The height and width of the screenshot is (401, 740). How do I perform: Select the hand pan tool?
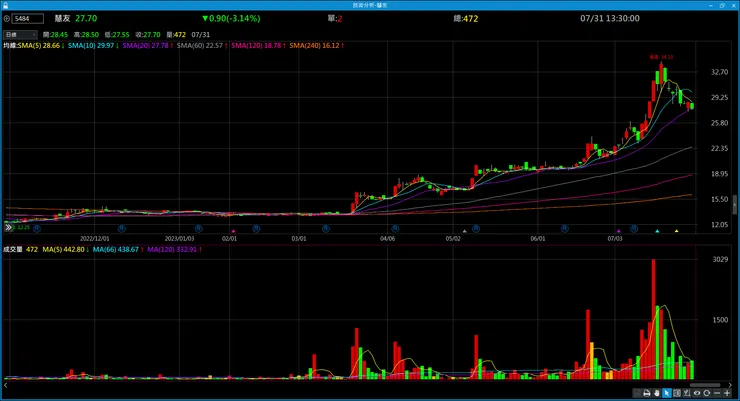(656, 393)
